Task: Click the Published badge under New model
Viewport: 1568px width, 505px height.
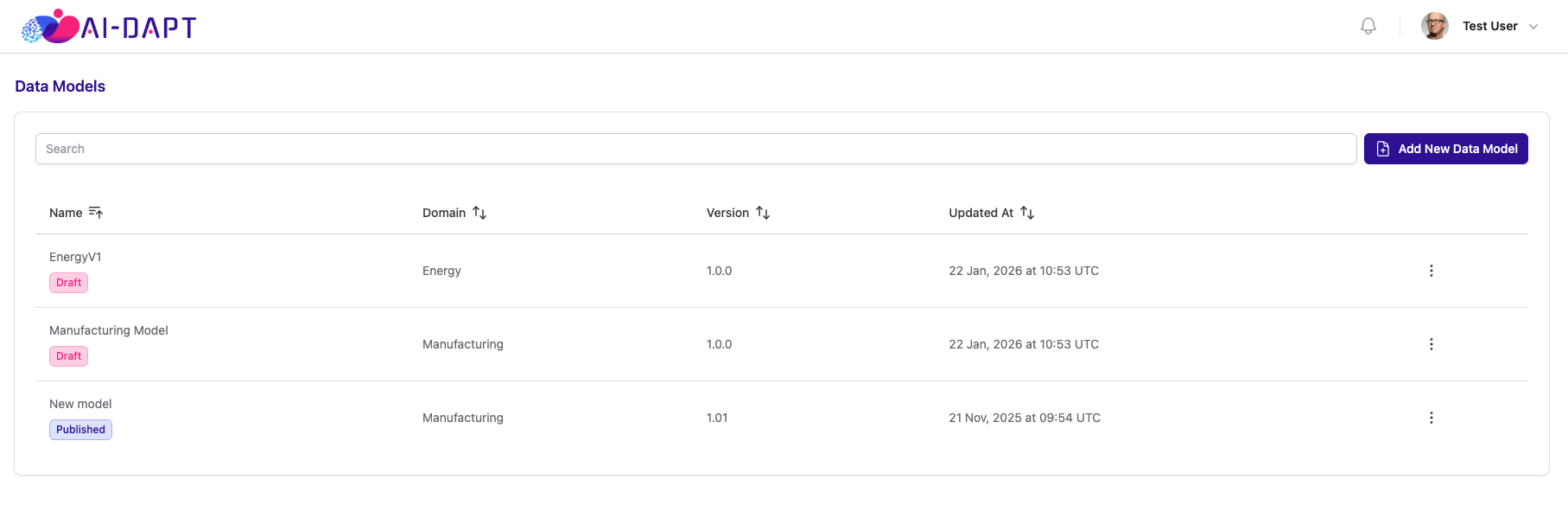Action: tap(80, 430)
